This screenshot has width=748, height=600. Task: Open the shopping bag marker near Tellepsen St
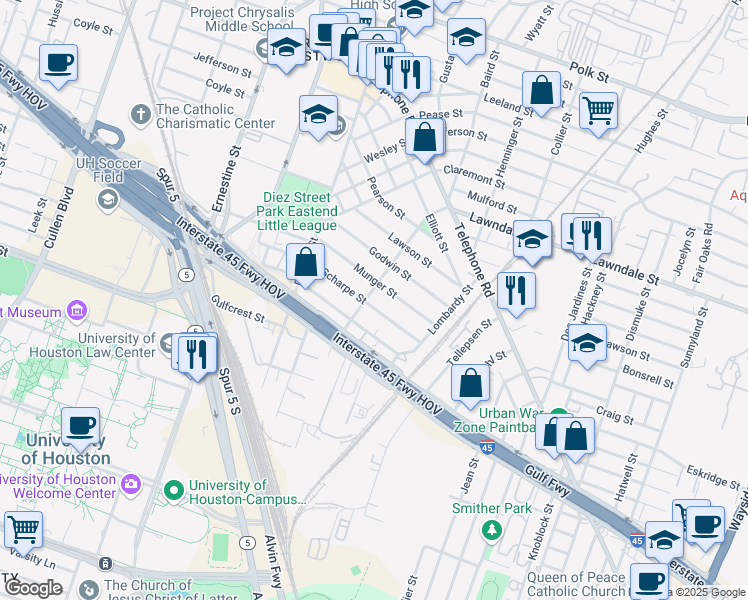tap(470, 386)
